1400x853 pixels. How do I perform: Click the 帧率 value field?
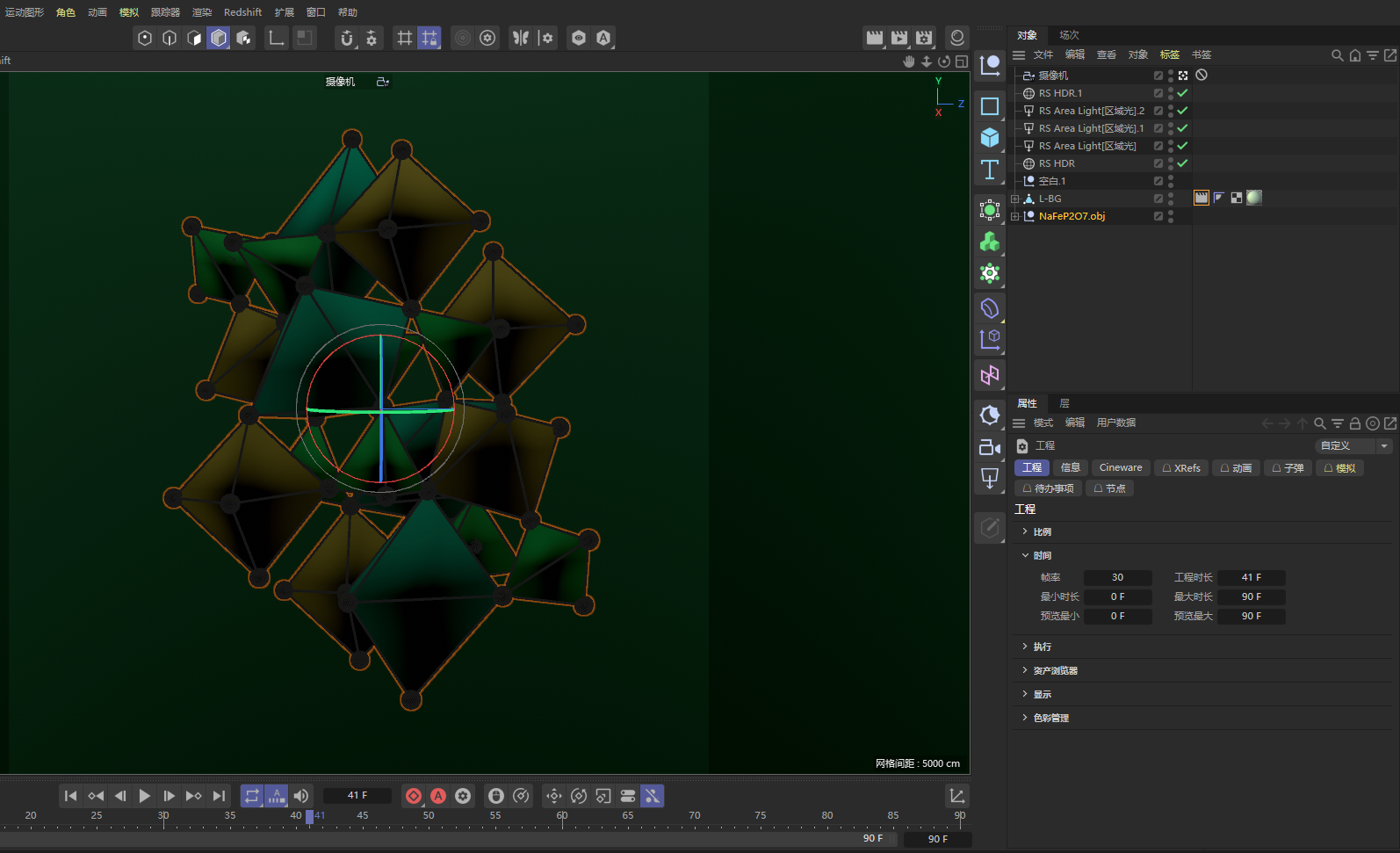tap(1117, 578)
